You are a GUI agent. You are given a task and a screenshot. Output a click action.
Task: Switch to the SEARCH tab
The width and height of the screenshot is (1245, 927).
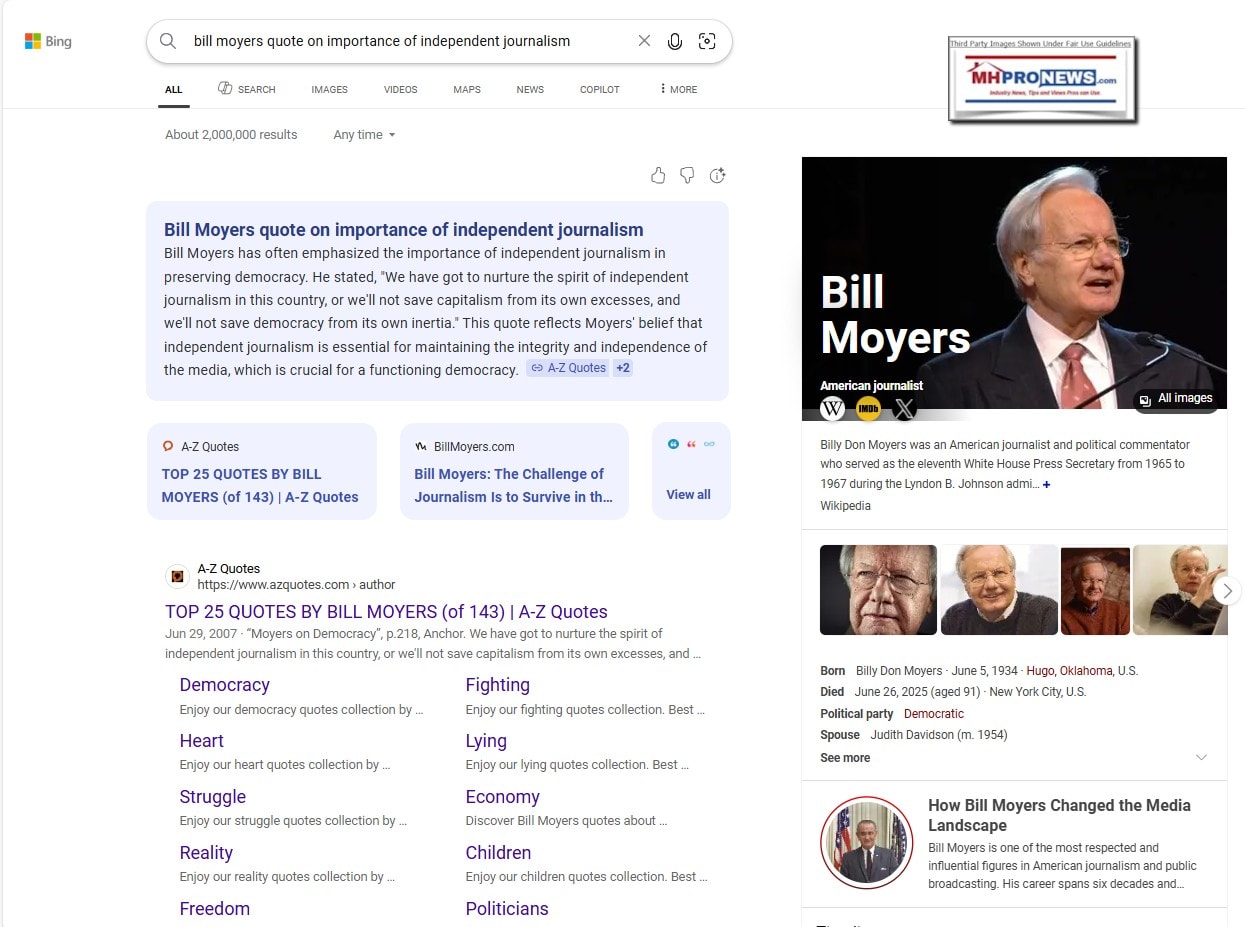pos(246,89)
